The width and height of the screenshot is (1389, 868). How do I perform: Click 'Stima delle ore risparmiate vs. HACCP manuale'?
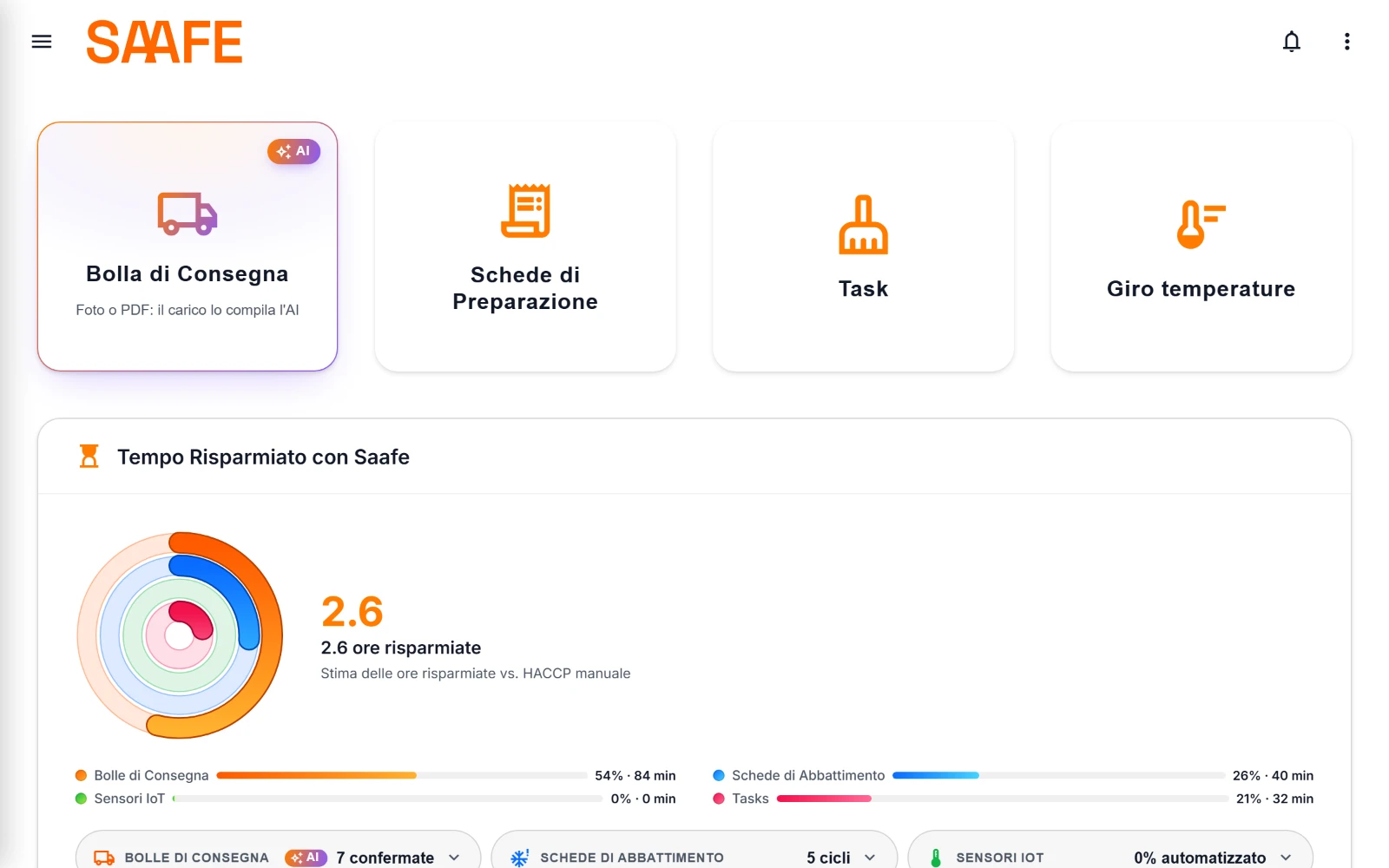tap(476, 674)
